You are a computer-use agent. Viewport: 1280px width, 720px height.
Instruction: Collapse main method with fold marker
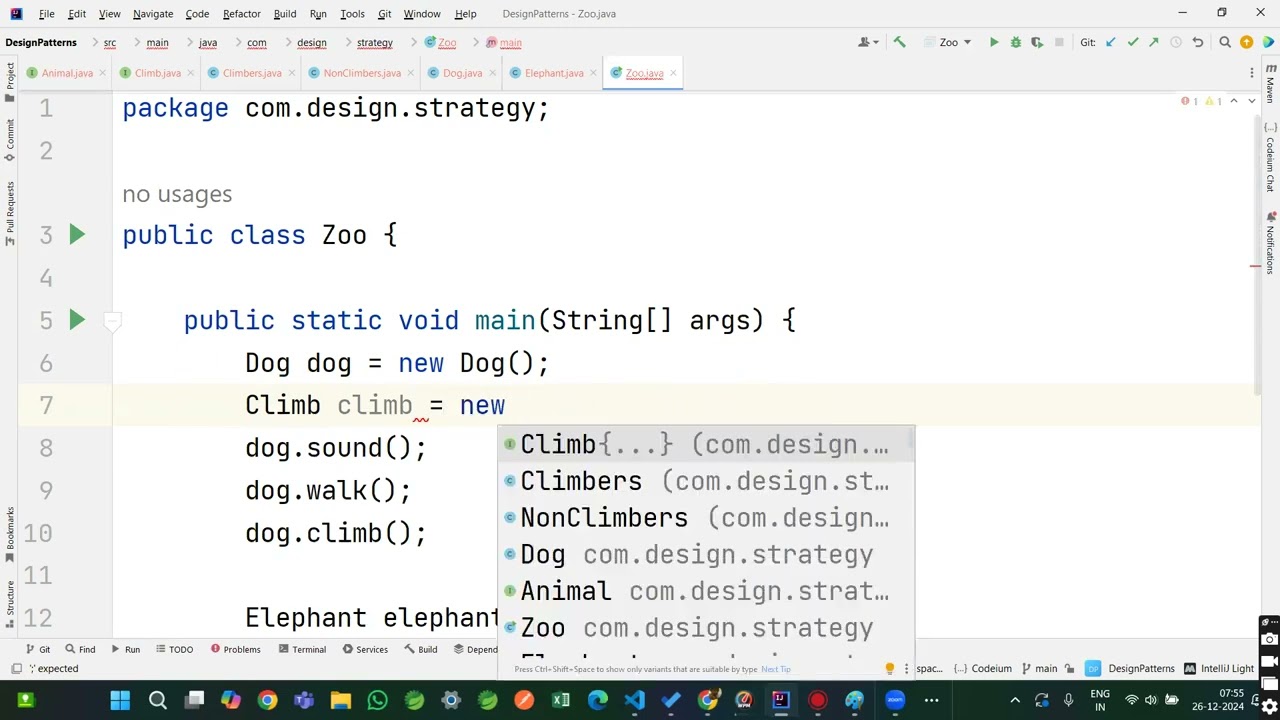point(113,320)
